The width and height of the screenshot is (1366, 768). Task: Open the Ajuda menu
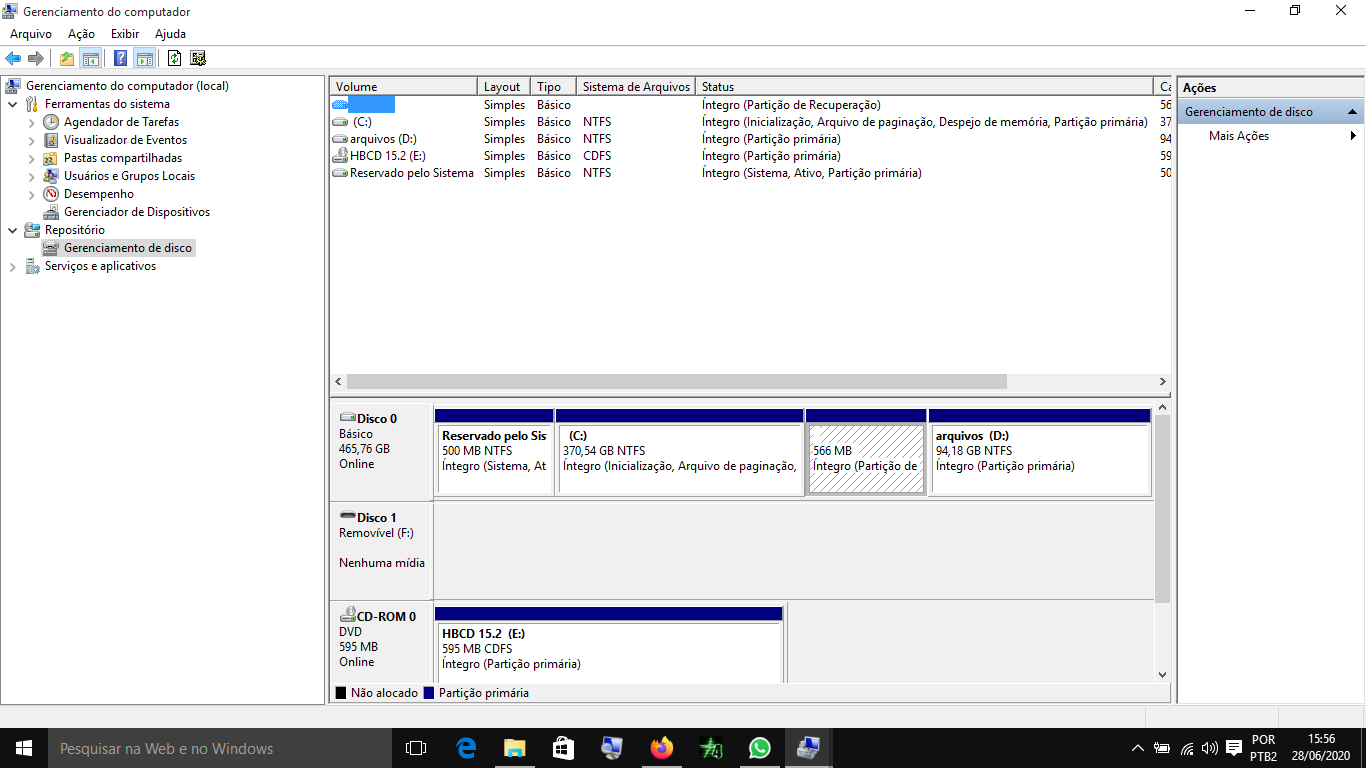171,34
